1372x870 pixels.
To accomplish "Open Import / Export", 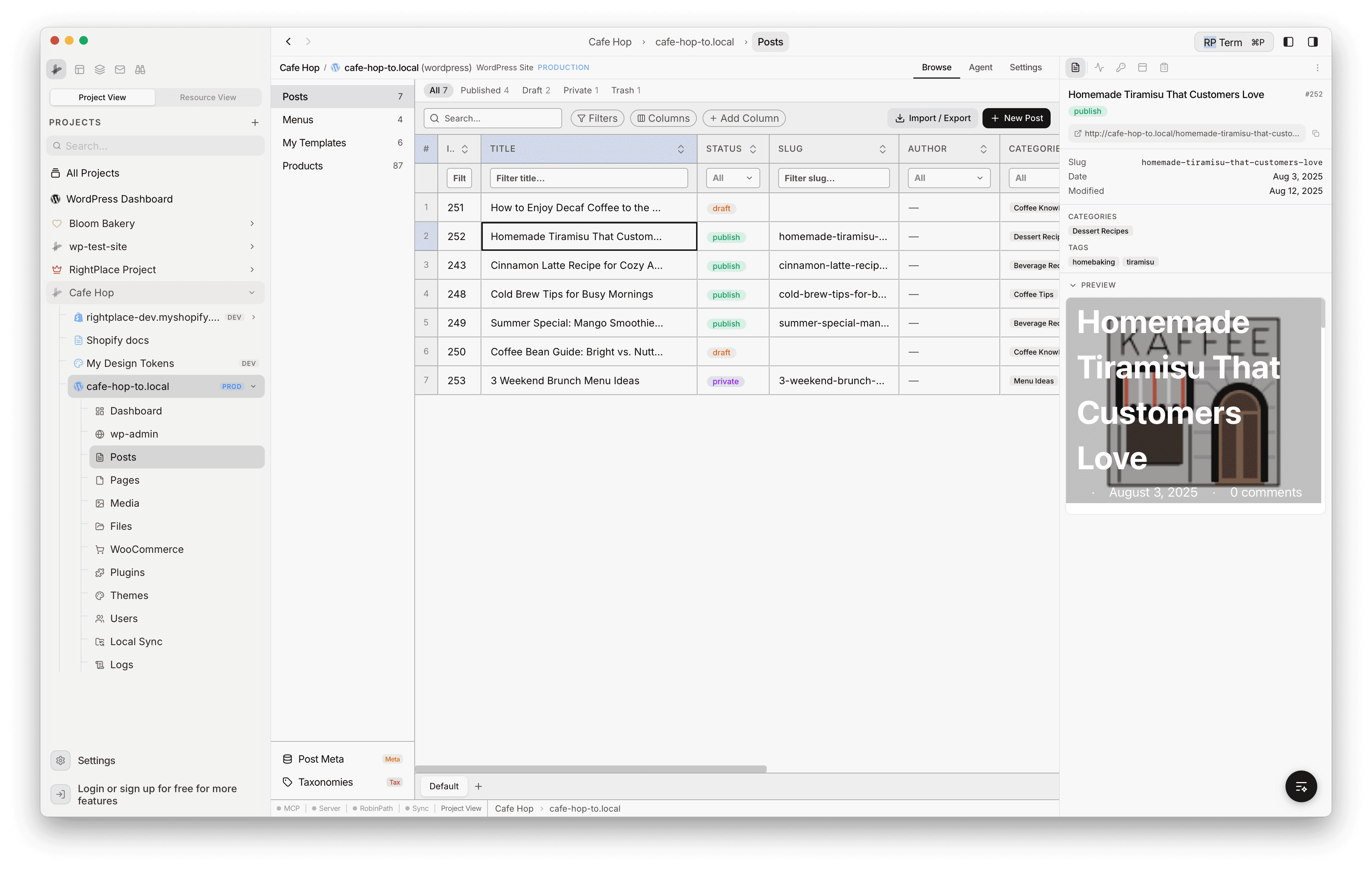I will click(x=933, y=118).
